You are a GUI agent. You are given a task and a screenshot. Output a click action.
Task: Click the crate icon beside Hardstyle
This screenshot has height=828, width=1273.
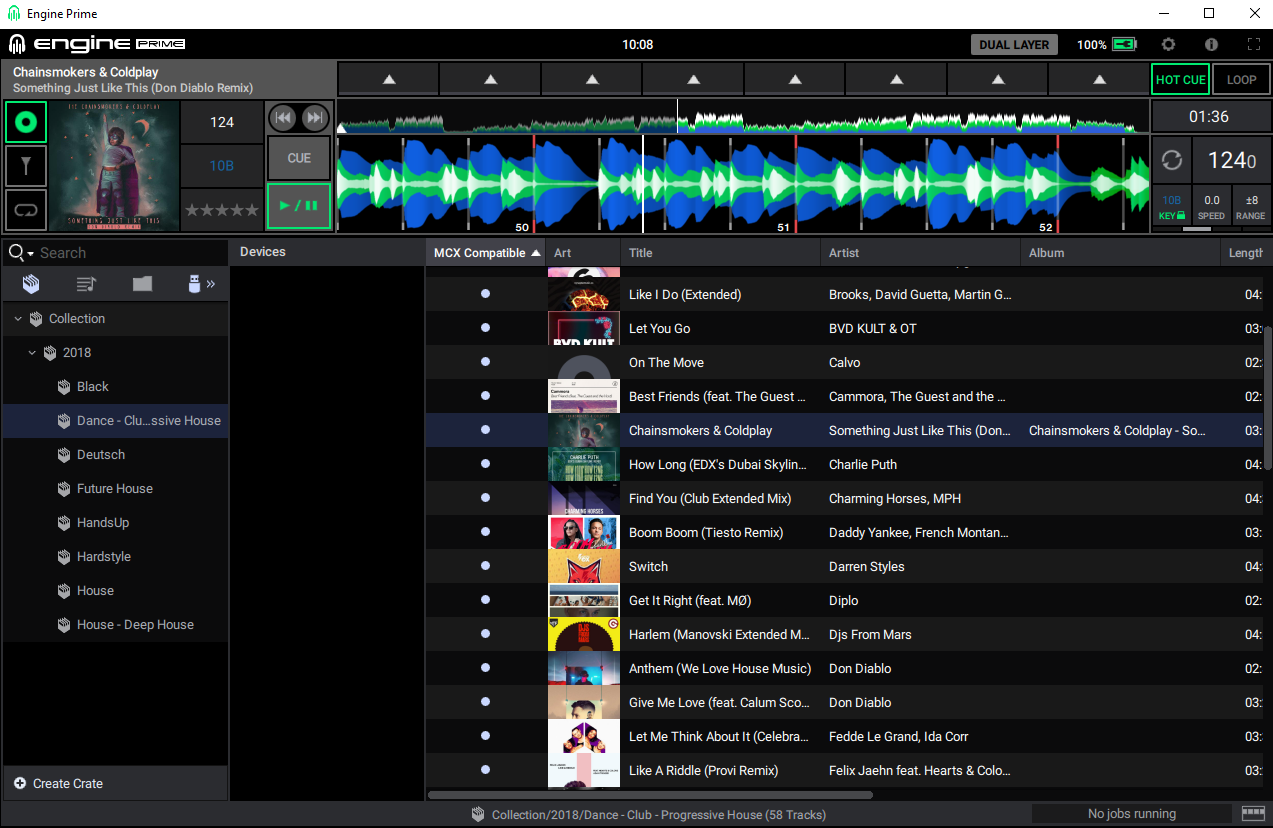pos(64,557)
